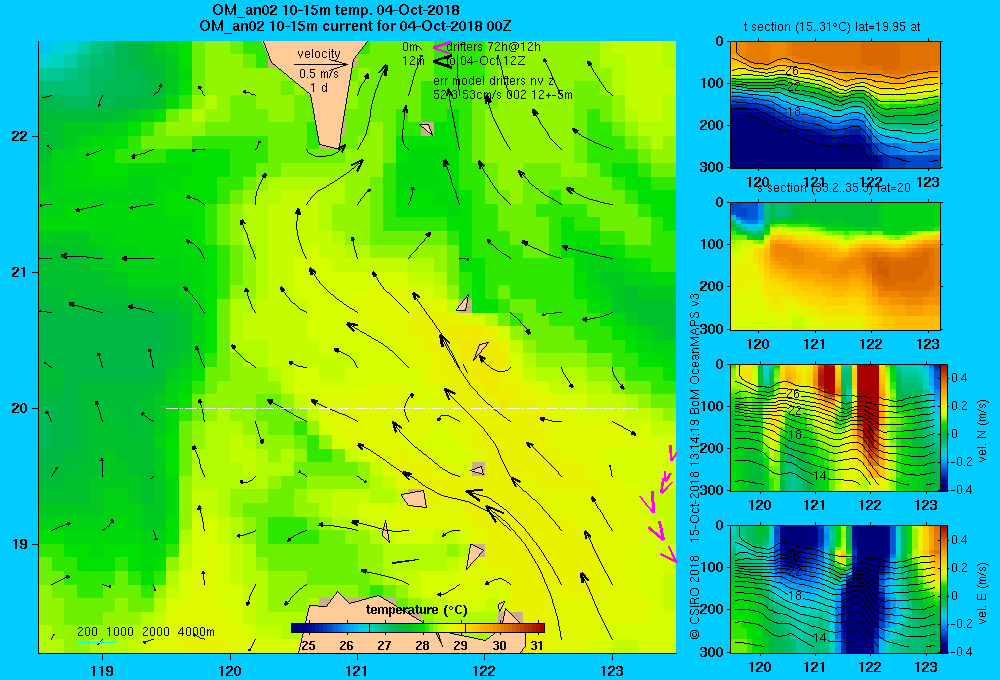Click the southern tip of Taiwan landmass
1000x680 pixels.
click(x=327, y=140)
